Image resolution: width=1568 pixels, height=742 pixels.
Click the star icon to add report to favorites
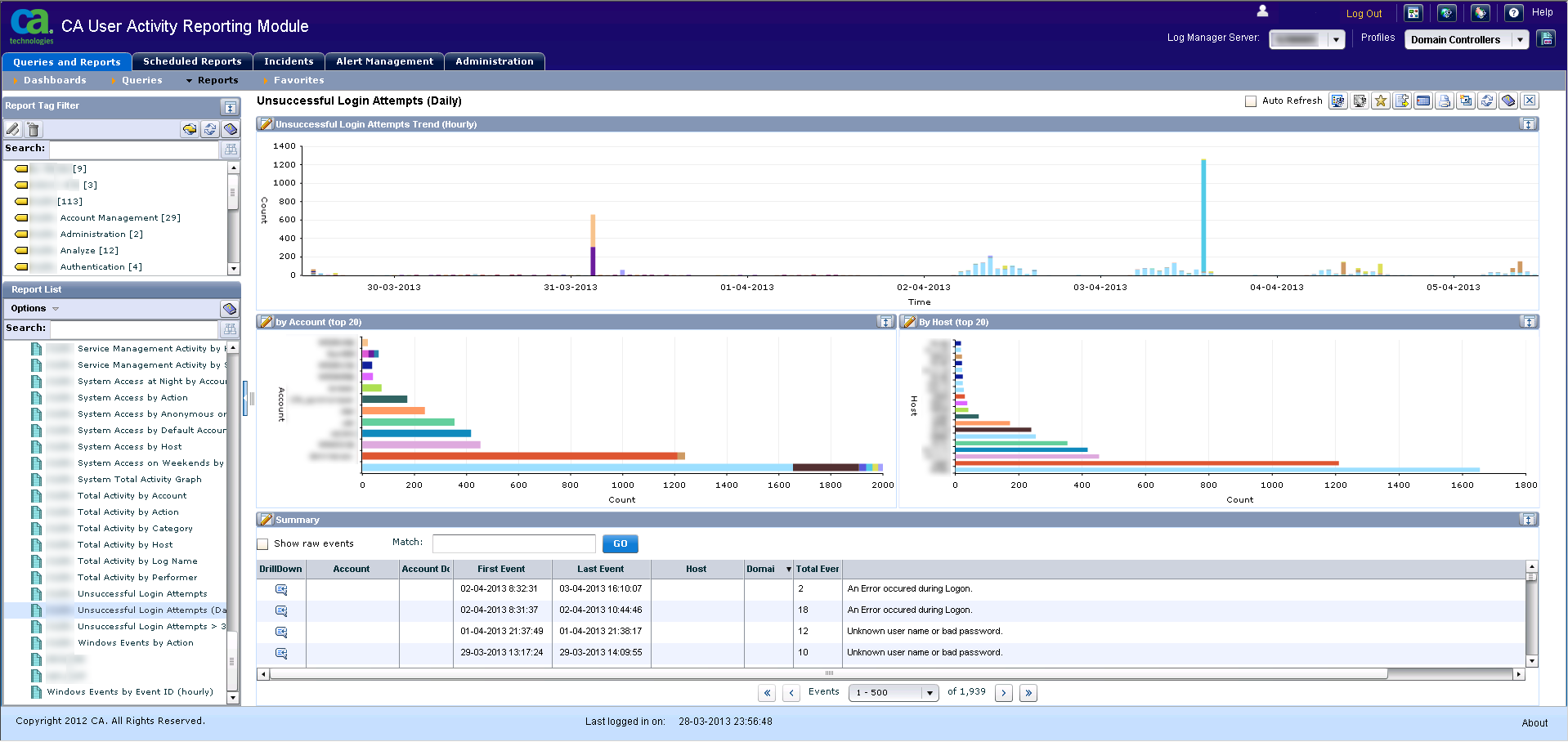(x=1381, y=101)
